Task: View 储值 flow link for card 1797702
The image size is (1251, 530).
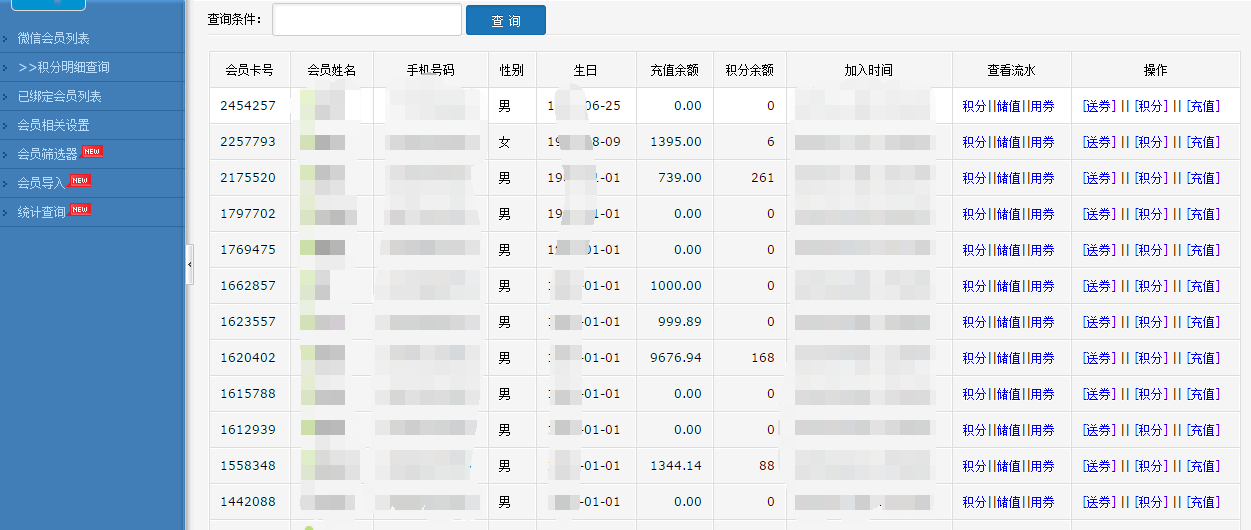Action: (1008, 214)
